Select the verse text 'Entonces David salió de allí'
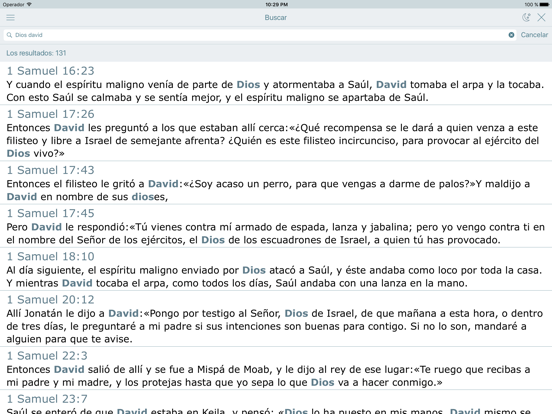552x414 pixels. (268, 376)
